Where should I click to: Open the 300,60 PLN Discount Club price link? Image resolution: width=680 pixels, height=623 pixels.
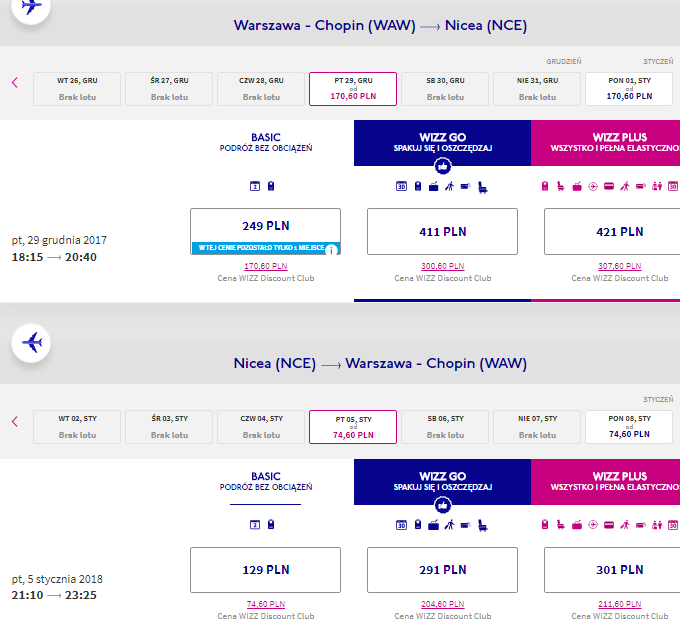coord(443,266)
